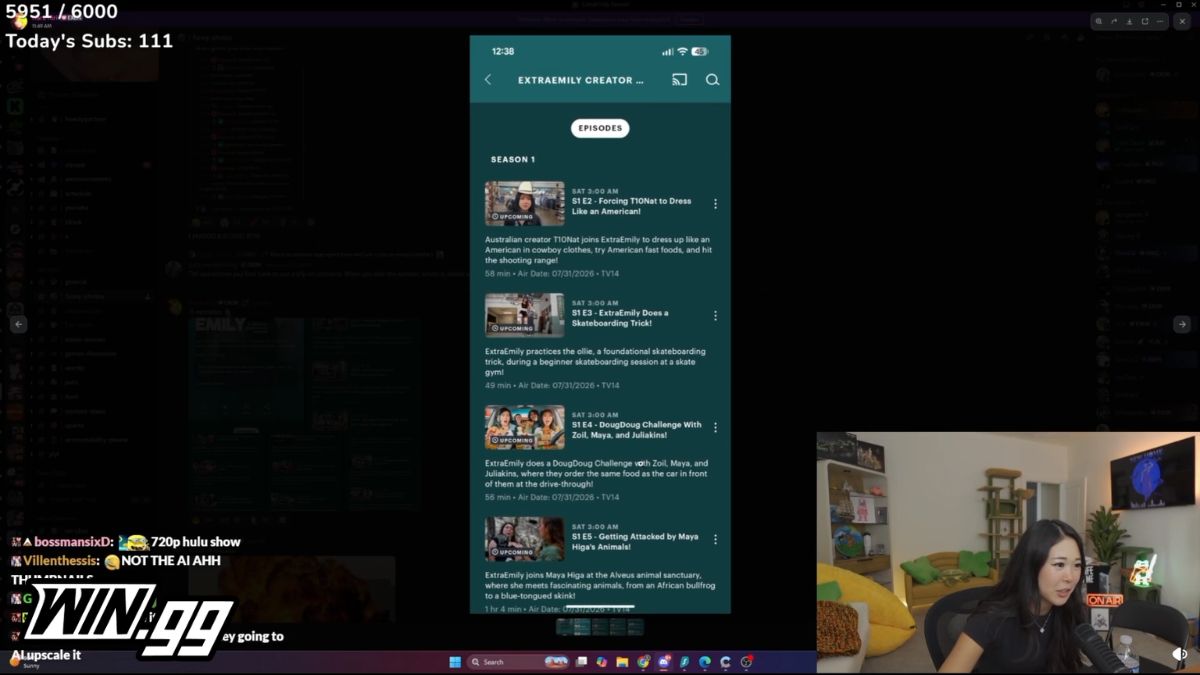
Task: Open thumbnail of Forcing T10Nat to Dress episode
Action: coord(525,203)
